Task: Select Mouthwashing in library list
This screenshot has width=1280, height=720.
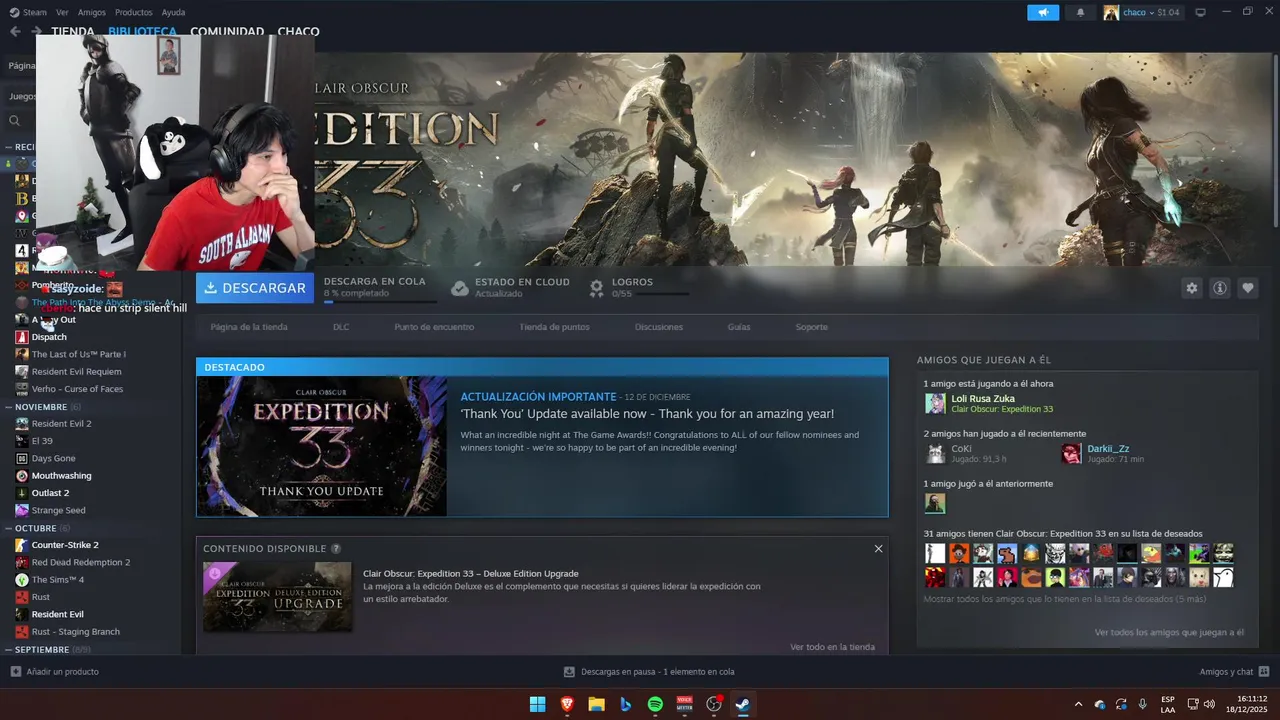Action: (x=61, y=476)
